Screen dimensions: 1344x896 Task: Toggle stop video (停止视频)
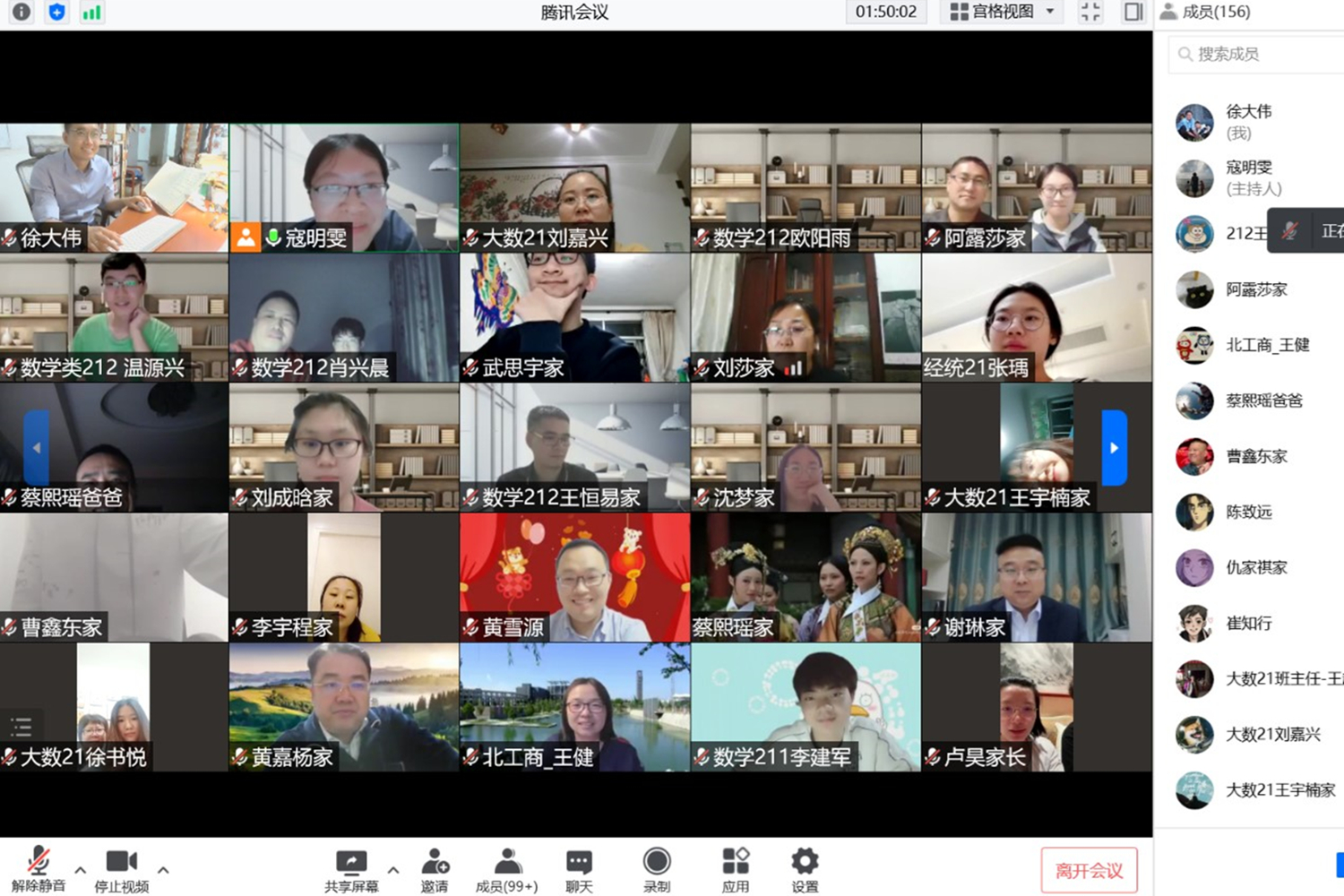tap(122, 869)
